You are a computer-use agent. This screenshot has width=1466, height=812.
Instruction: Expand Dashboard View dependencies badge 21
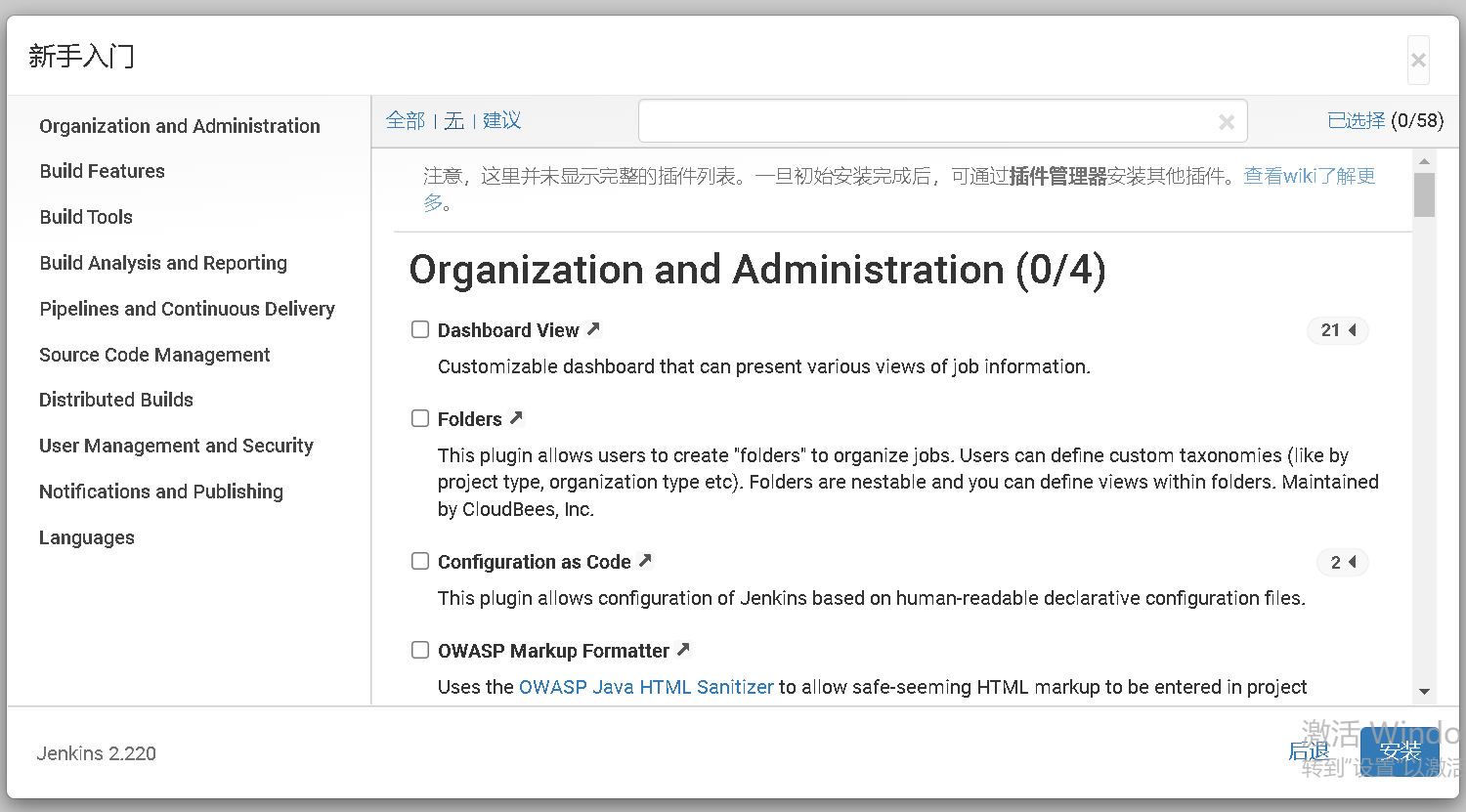click(x=1338, y=330)
